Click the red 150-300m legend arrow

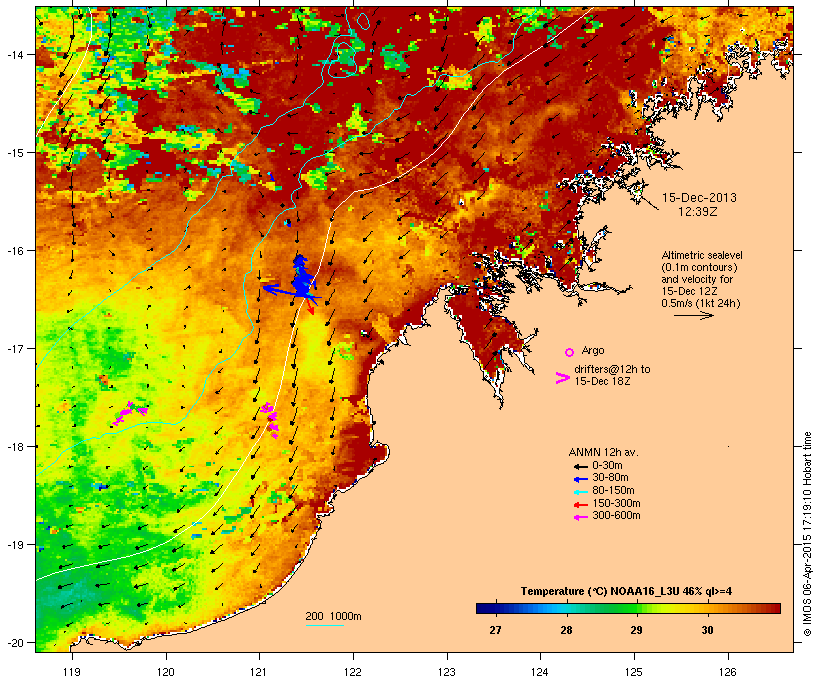[x=580, y=505]
